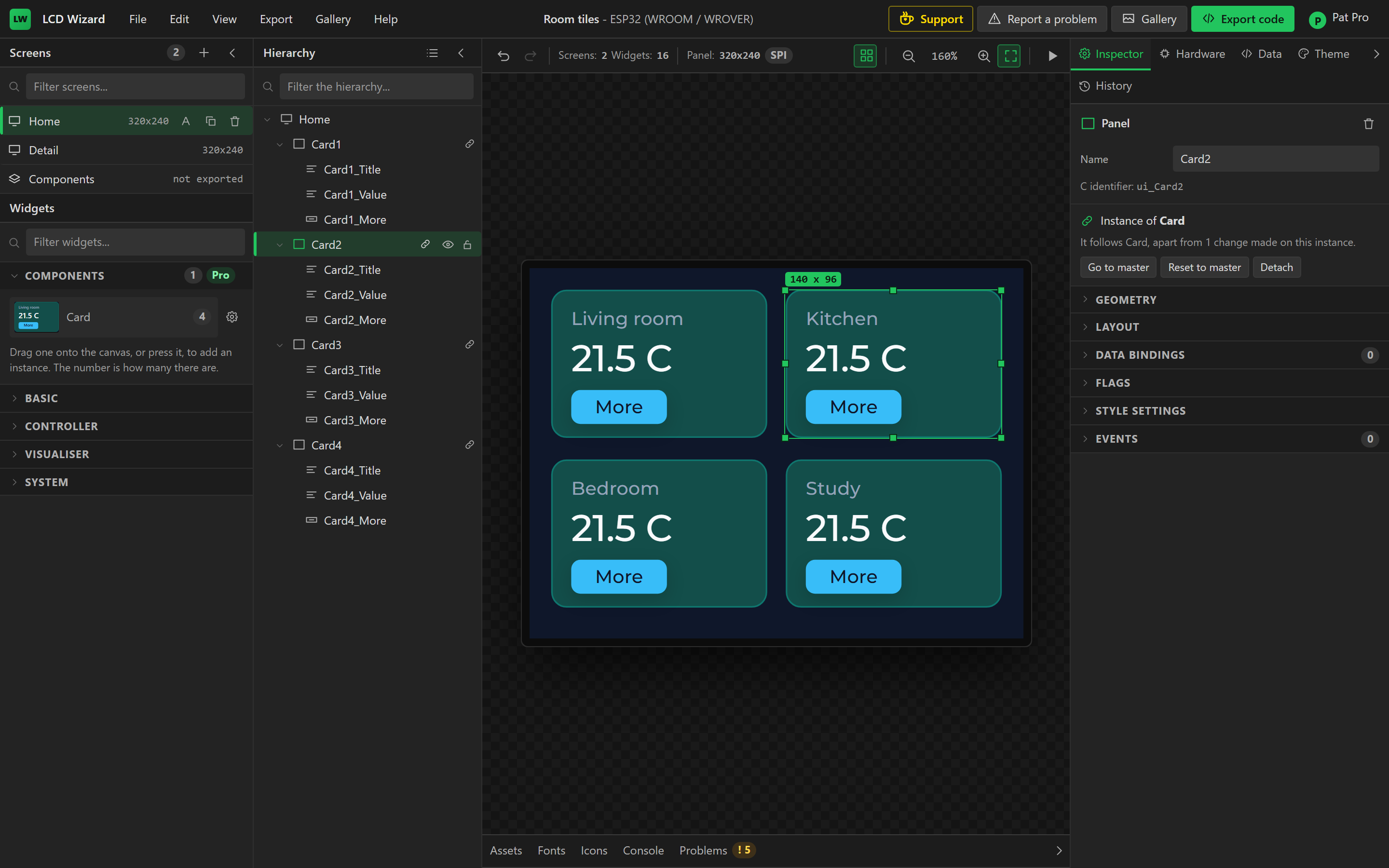Expand the GEOMETRY section
Image resolution: width=1389 pixels, height=868 pixels.
tap(1229, 299)
